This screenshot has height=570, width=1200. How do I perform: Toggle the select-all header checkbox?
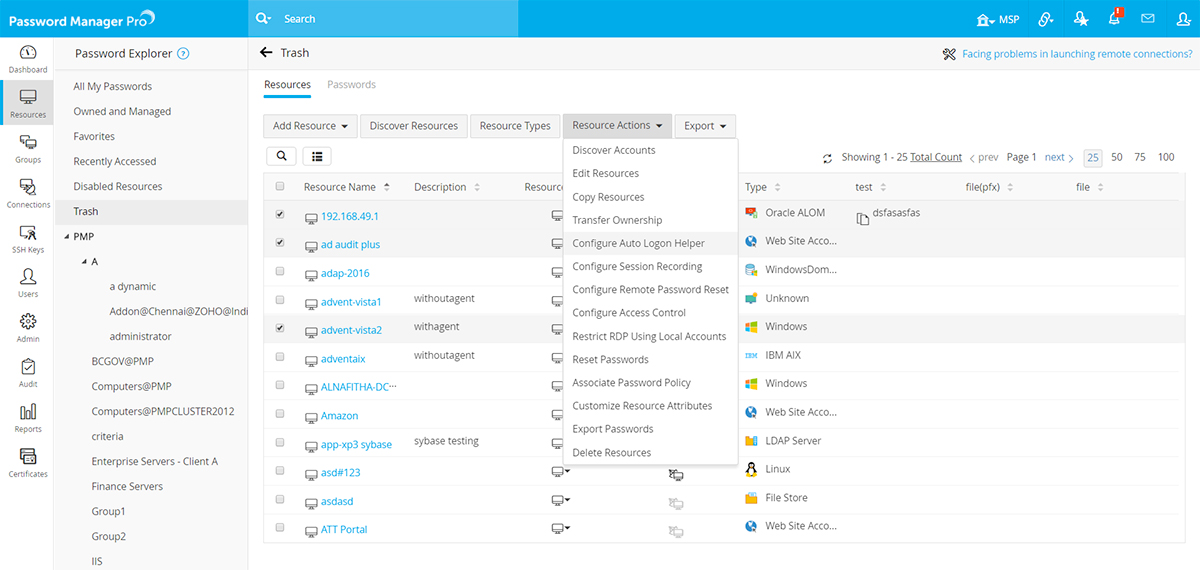click(280, 186)
